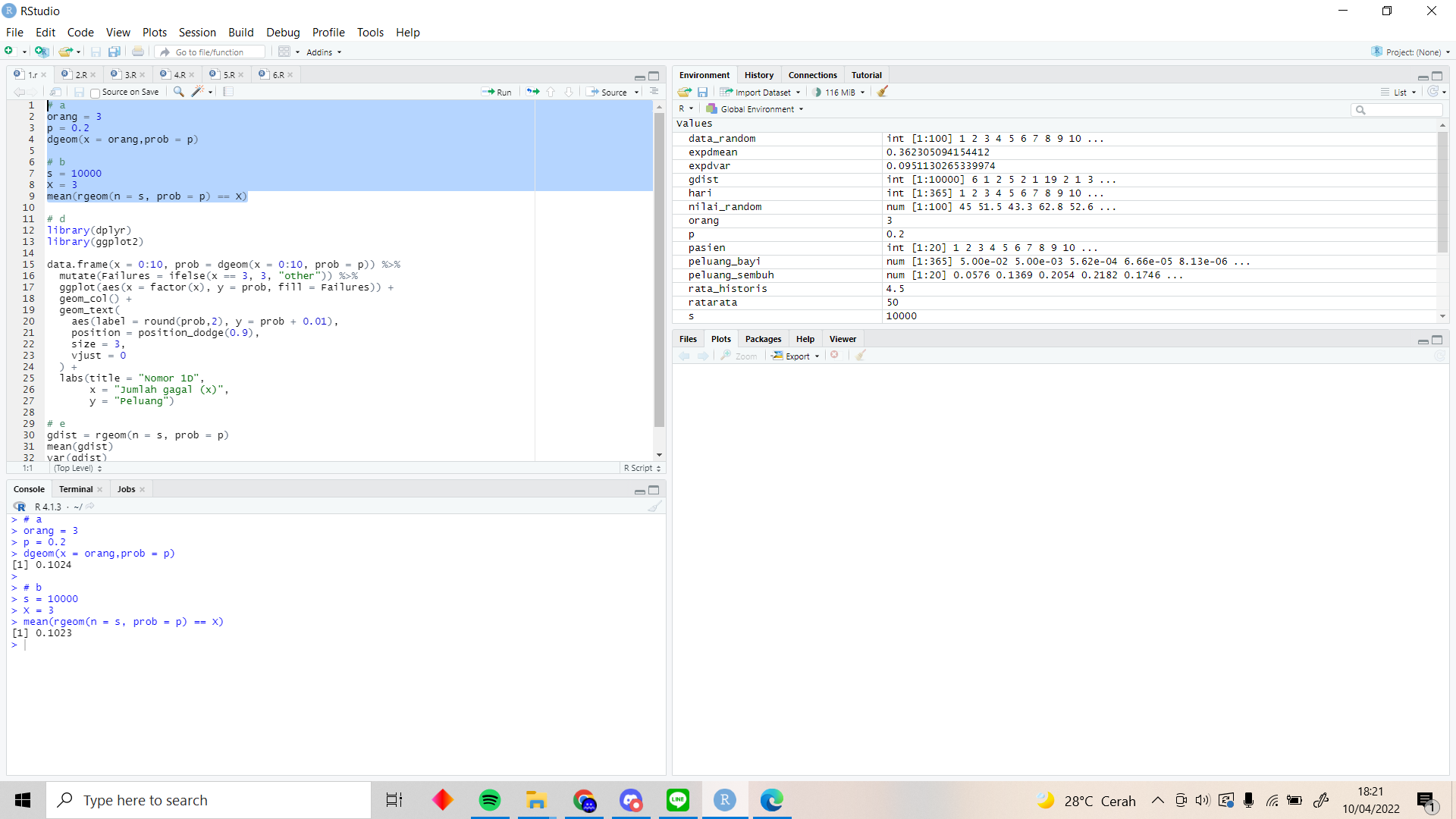Click save workspace icon in Environment pane
The width and height of the screenshot is (1456, 819).
[x=703, y=92]
